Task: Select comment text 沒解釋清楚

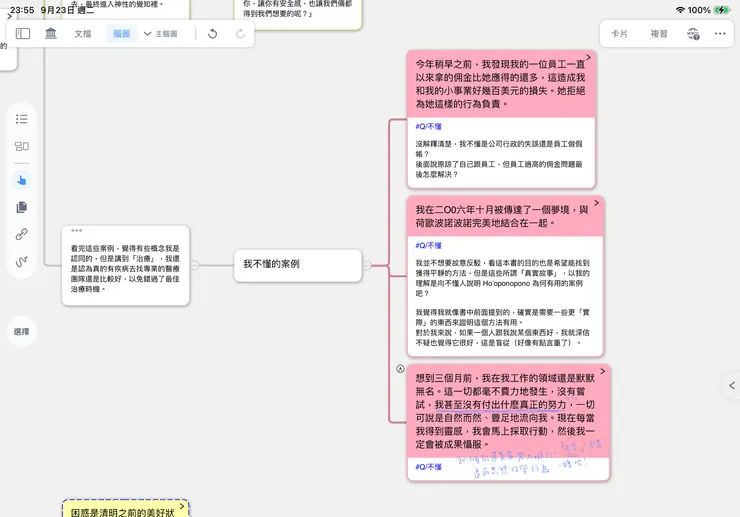Action: (x=499, y=159)
